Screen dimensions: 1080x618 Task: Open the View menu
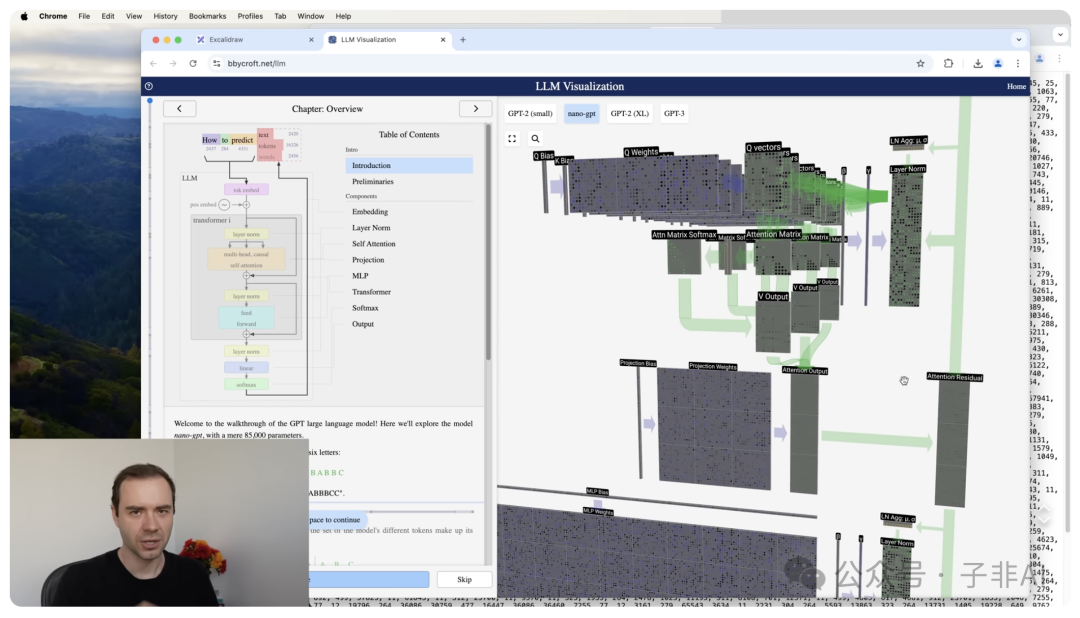(x=134, y=16)
